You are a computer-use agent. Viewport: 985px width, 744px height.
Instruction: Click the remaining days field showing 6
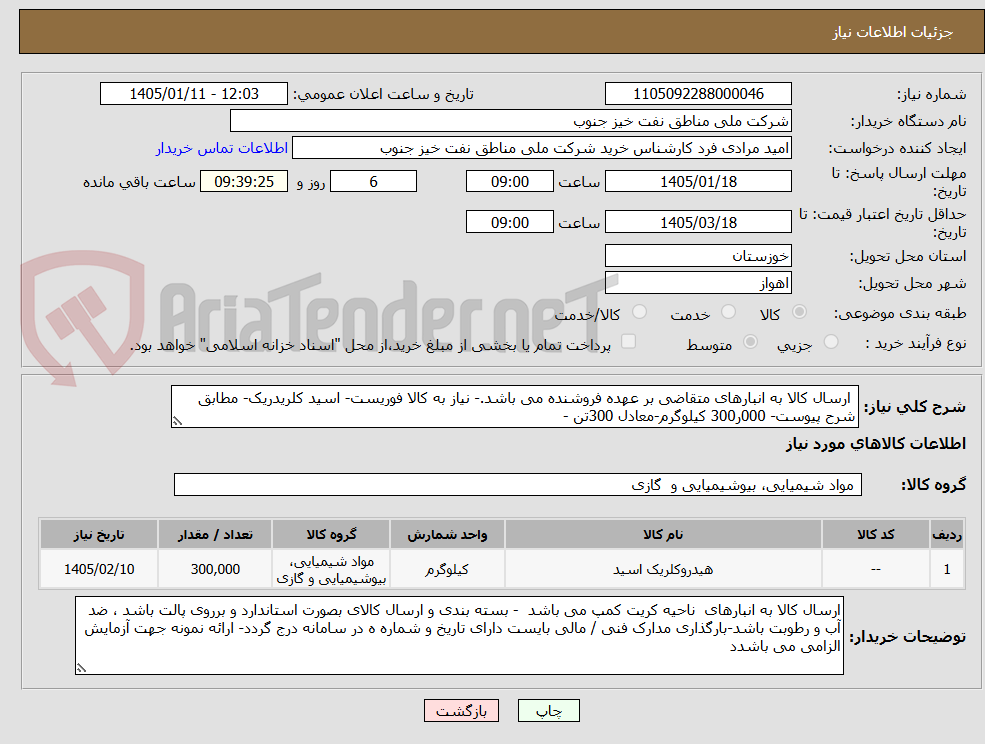coord(373,182)
